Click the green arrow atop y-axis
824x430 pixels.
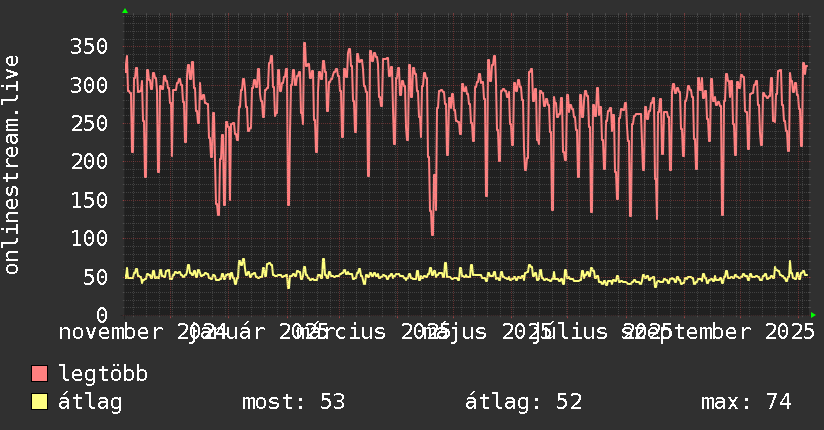(125, 11)
